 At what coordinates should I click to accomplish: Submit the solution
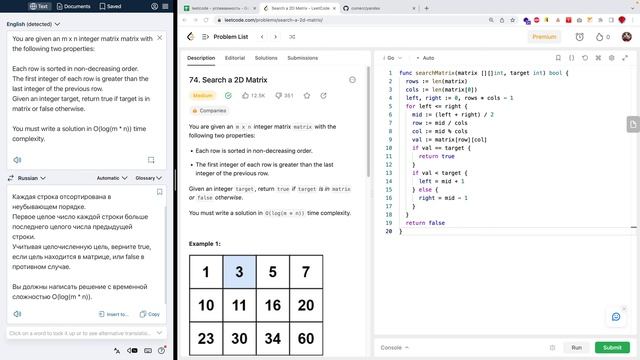(612, 348)
